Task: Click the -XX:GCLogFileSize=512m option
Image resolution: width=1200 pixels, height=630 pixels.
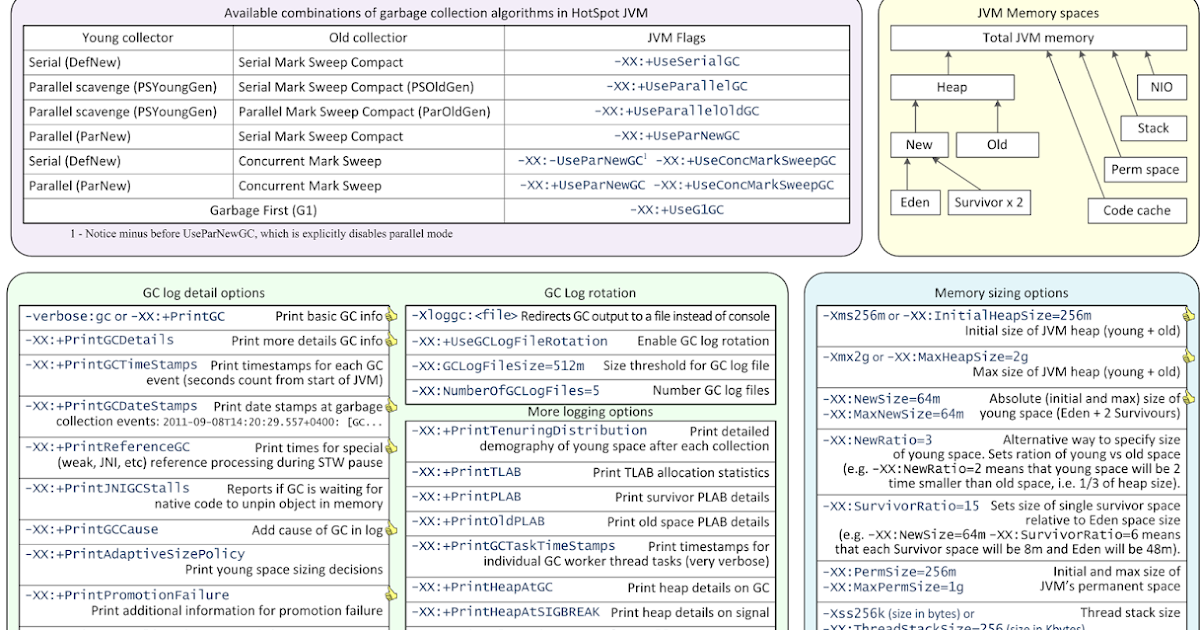Action: [498, 366]
